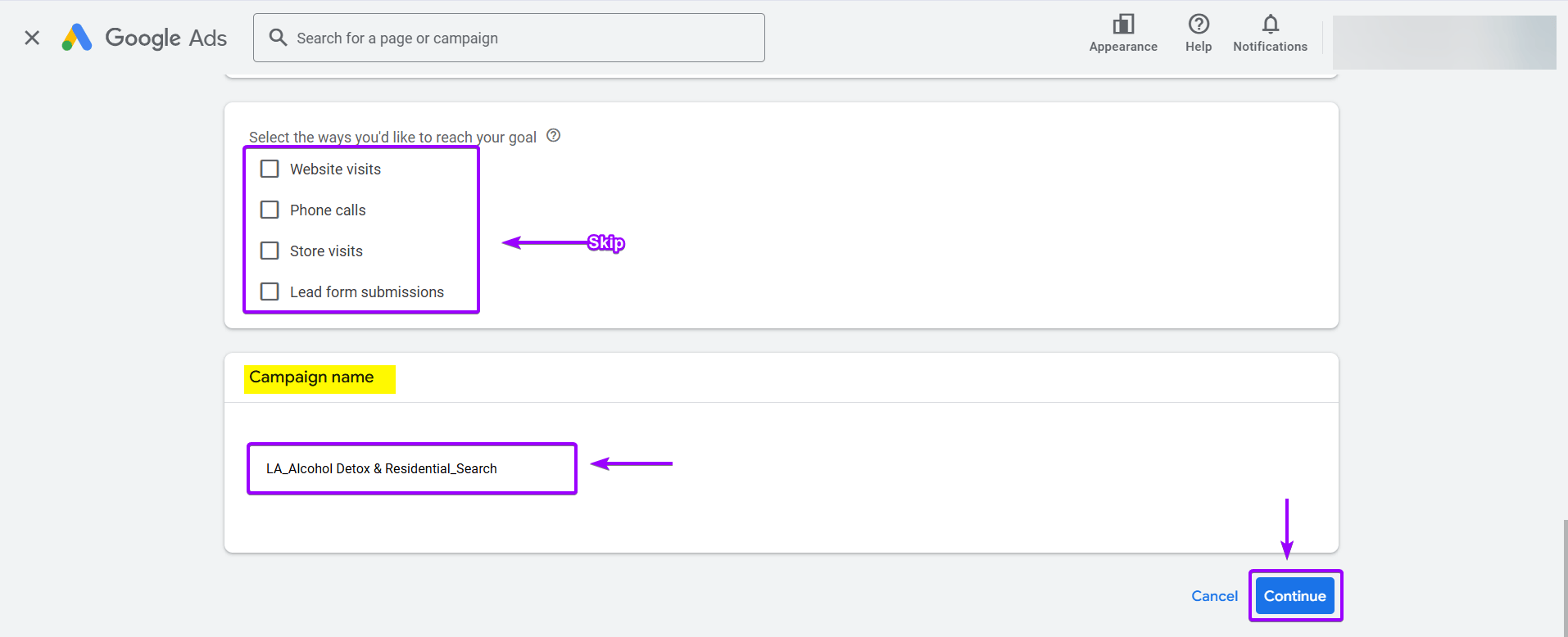The height and width of the screenshot is (637, 1568).
Task: Click the page vertical scrollbar
Action: click(x=1564, y=573)
